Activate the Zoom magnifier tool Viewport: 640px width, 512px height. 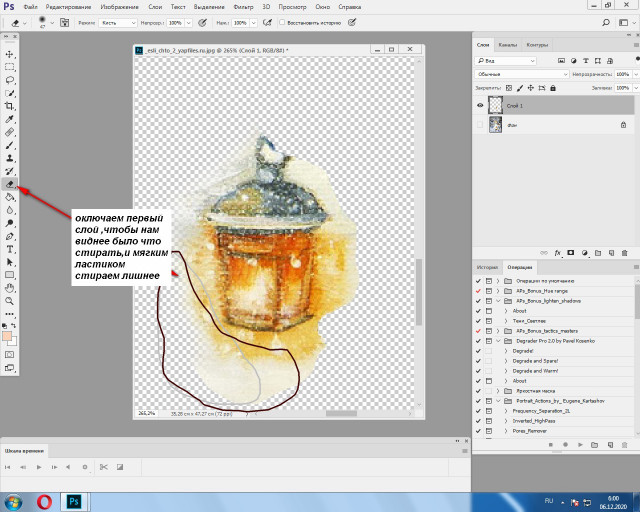pyautogui.click(x=10, y=300)
